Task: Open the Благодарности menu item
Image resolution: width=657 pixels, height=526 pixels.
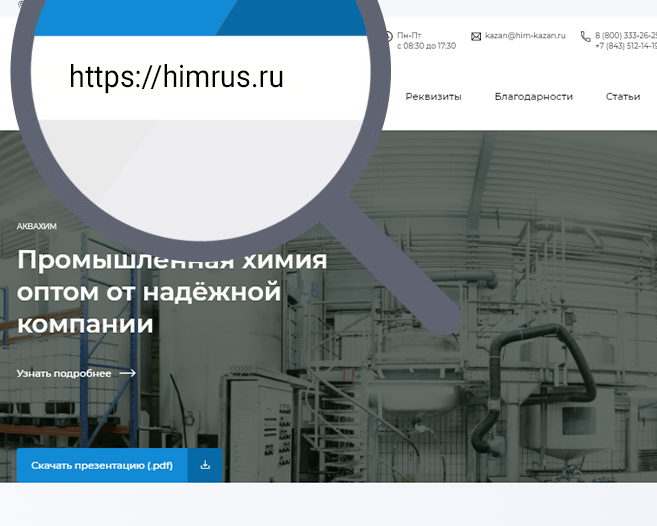Action: pyautogui.click(x=533, y=97)
